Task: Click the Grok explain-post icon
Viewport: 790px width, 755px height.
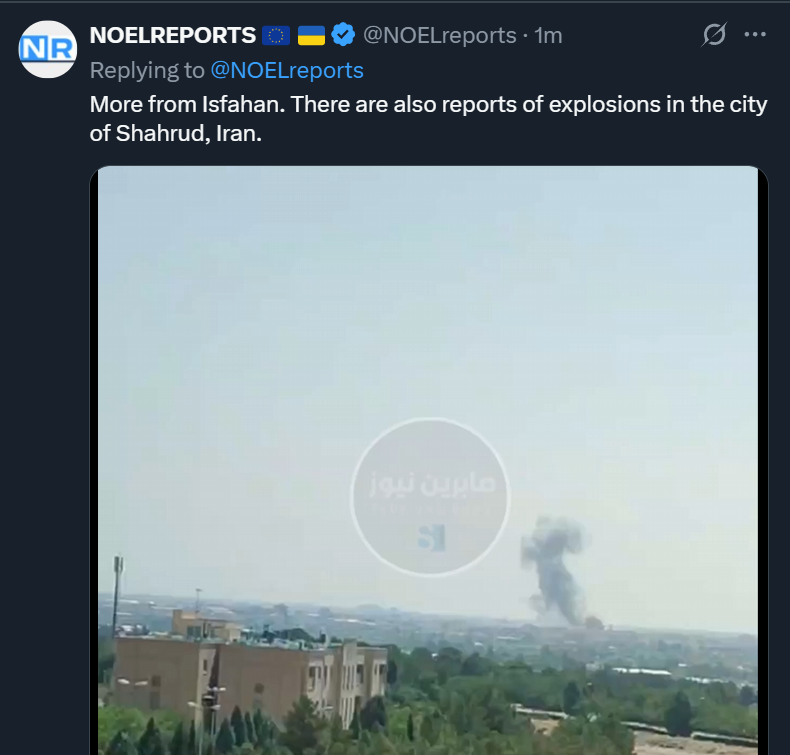Action: point(714,35)
